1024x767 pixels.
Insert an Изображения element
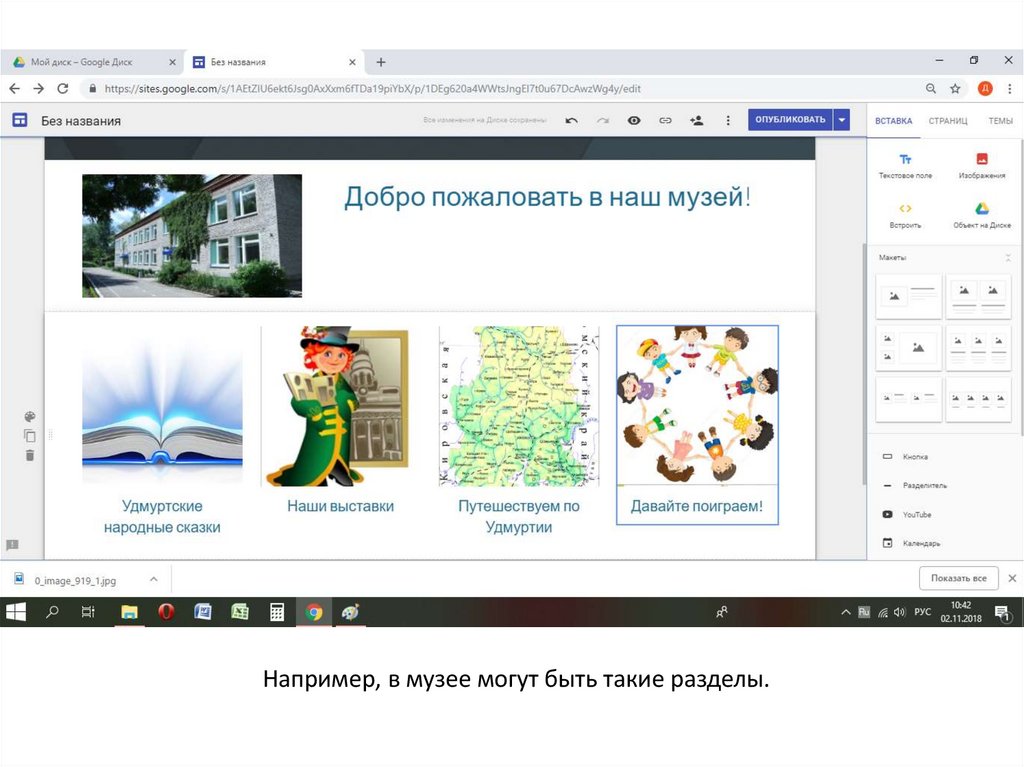[x=982, y=166]
